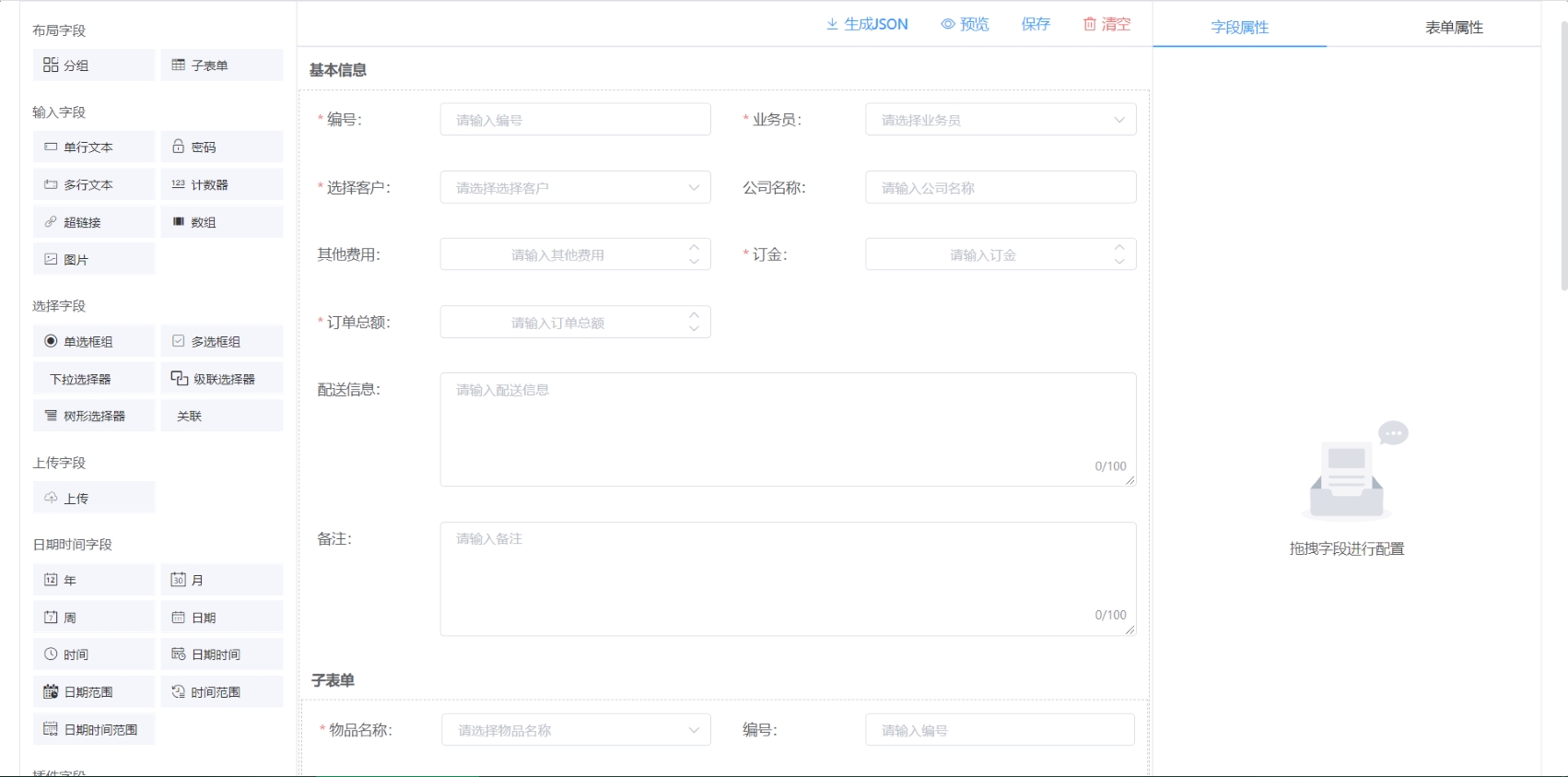Choose the 日期范围 calendar icon field
1568x777 pixels.
pyautogui.click(x=51, y=692)
